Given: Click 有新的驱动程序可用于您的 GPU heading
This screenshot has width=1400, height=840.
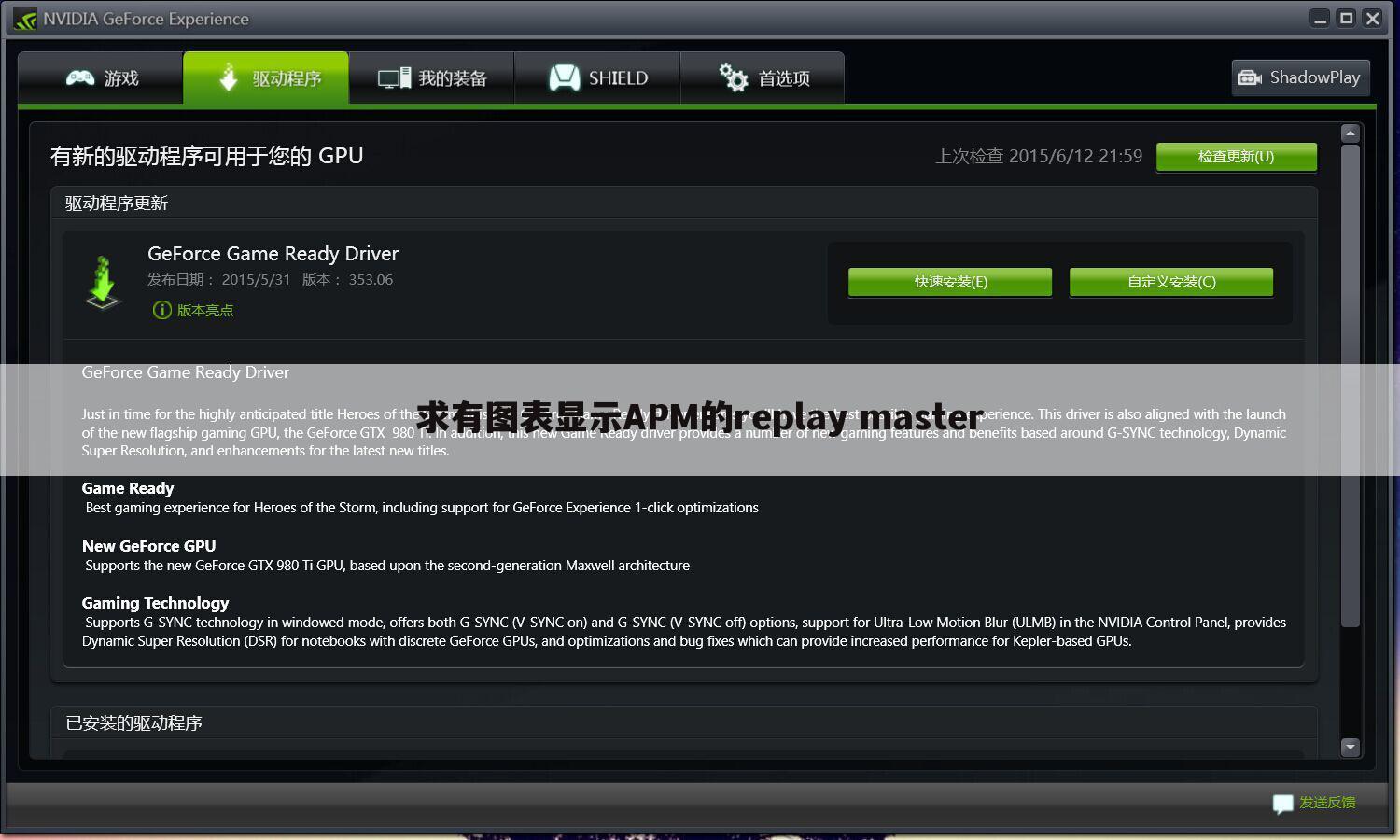Looking at the screenshot, I should [x=206, y=156].
